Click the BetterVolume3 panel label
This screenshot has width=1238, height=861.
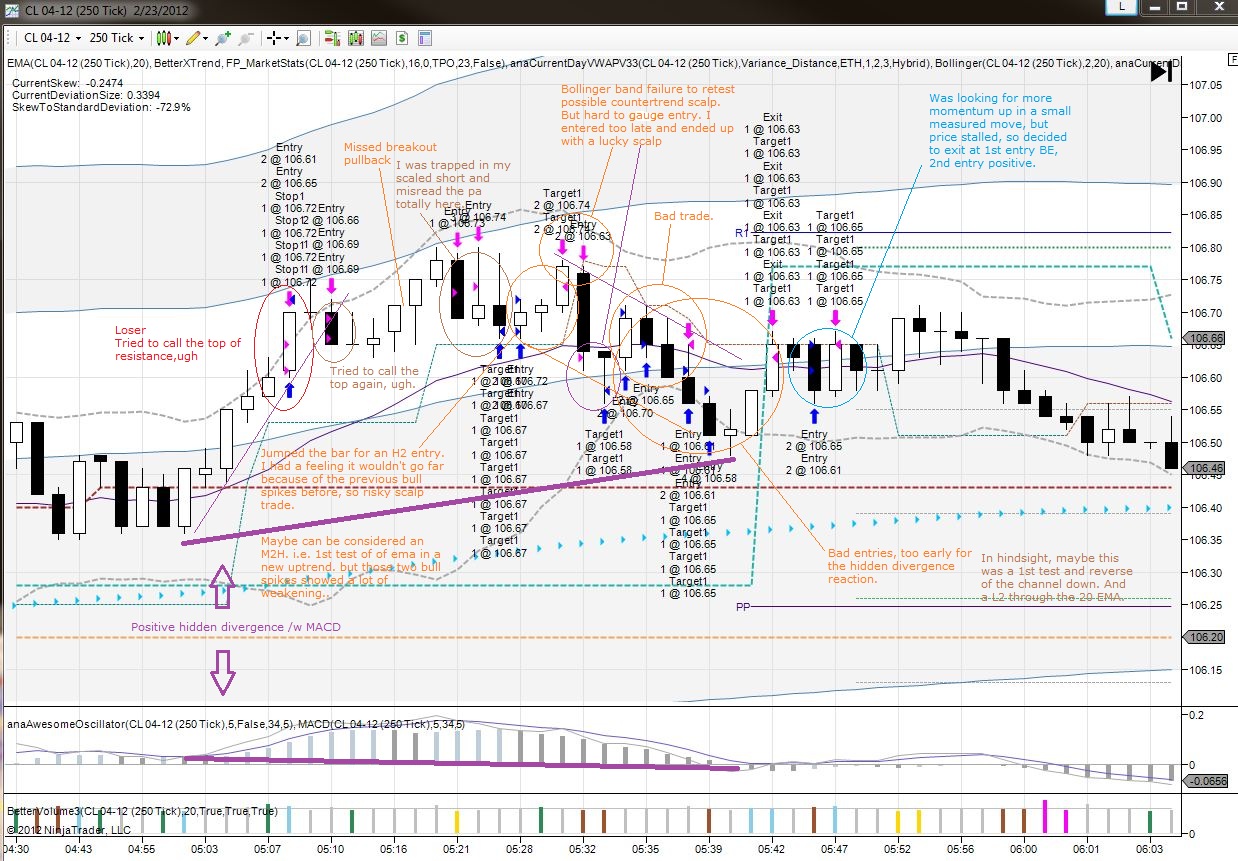click(143, 811)
